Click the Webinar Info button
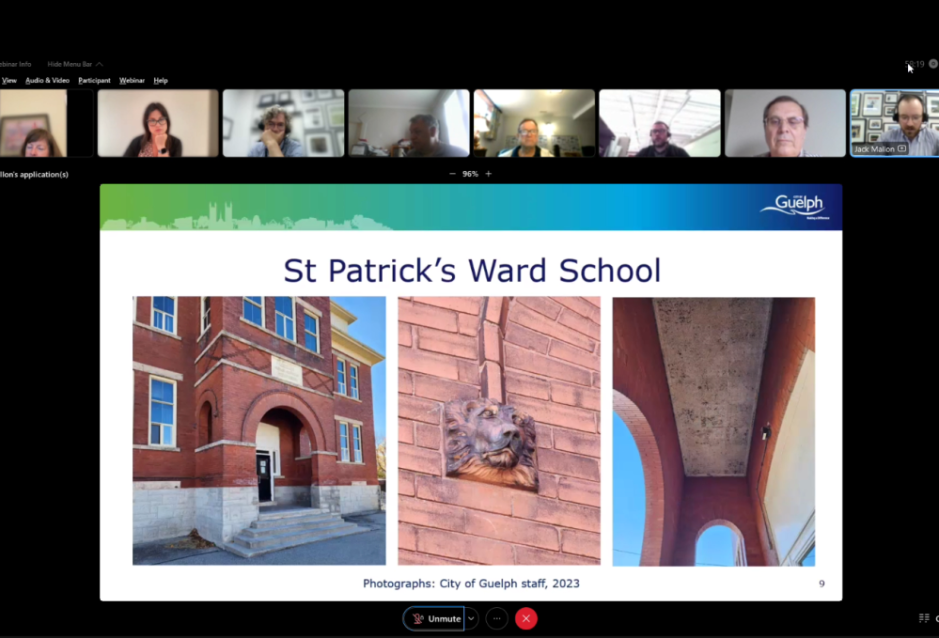This screenshot has height=638, width=939. (14, 64)
